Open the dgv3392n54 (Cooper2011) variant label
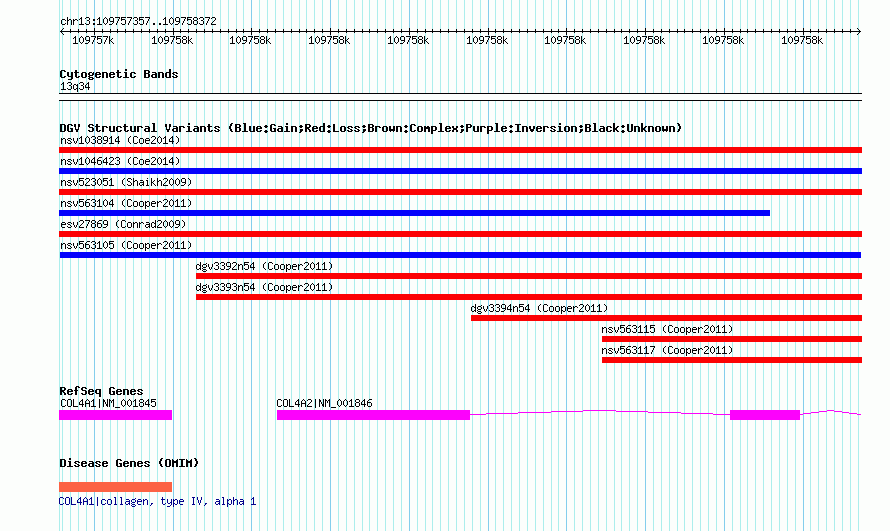Viewport: 890px width, 531px height. pos(264,266)
